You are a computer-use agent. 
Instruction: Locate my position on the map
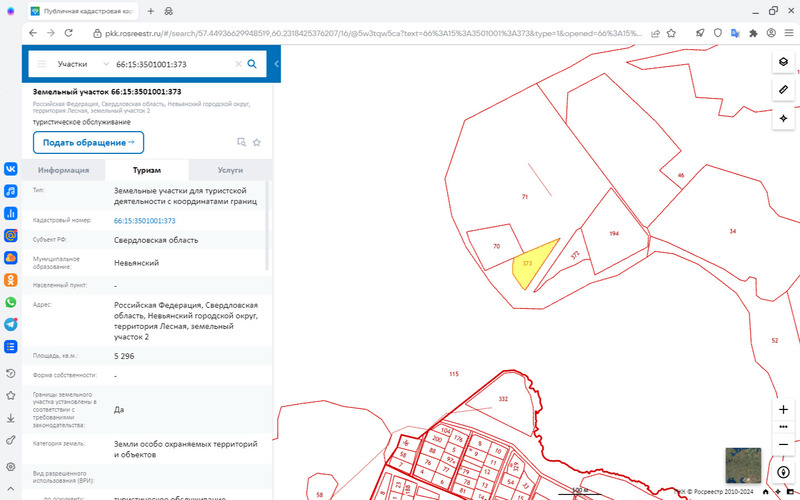[x=783, y=472]
